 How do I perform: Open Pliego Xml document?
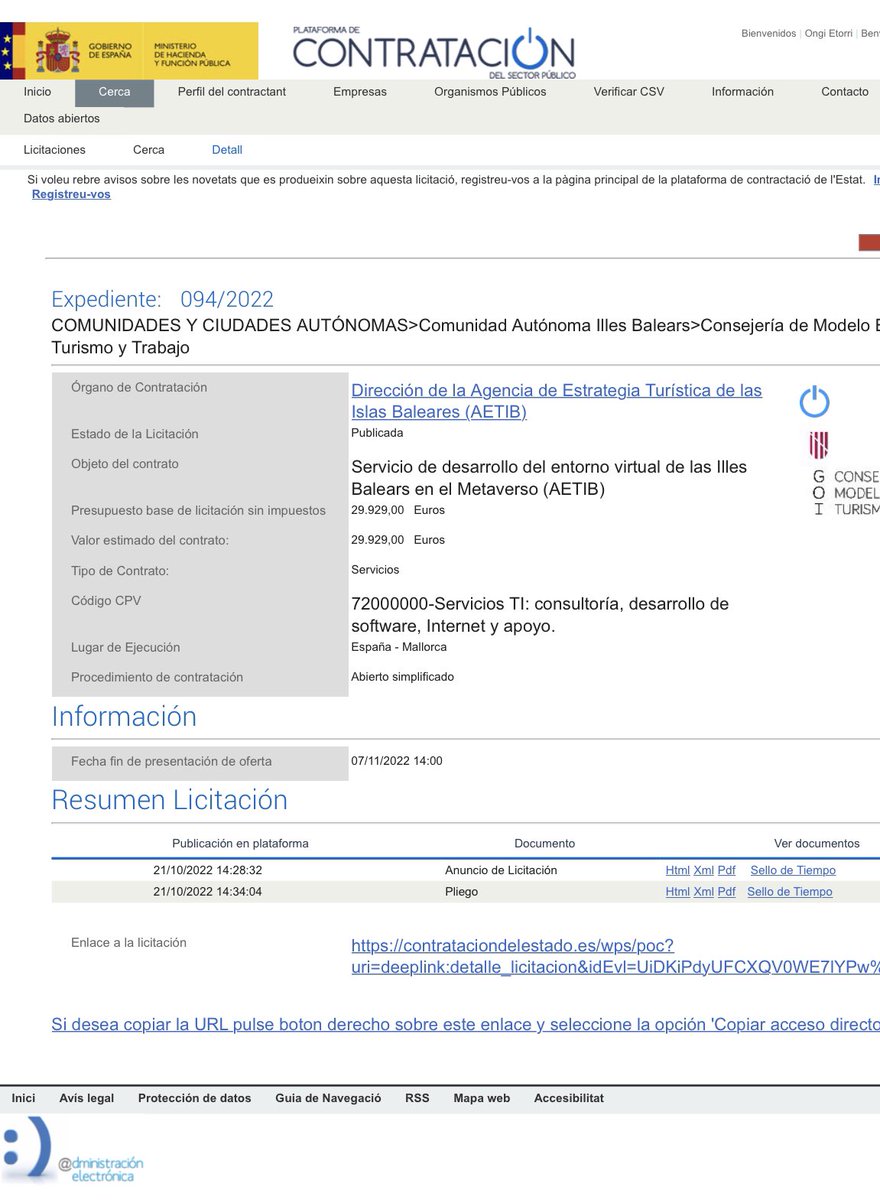pyautogui.click(x=704, y=892)
